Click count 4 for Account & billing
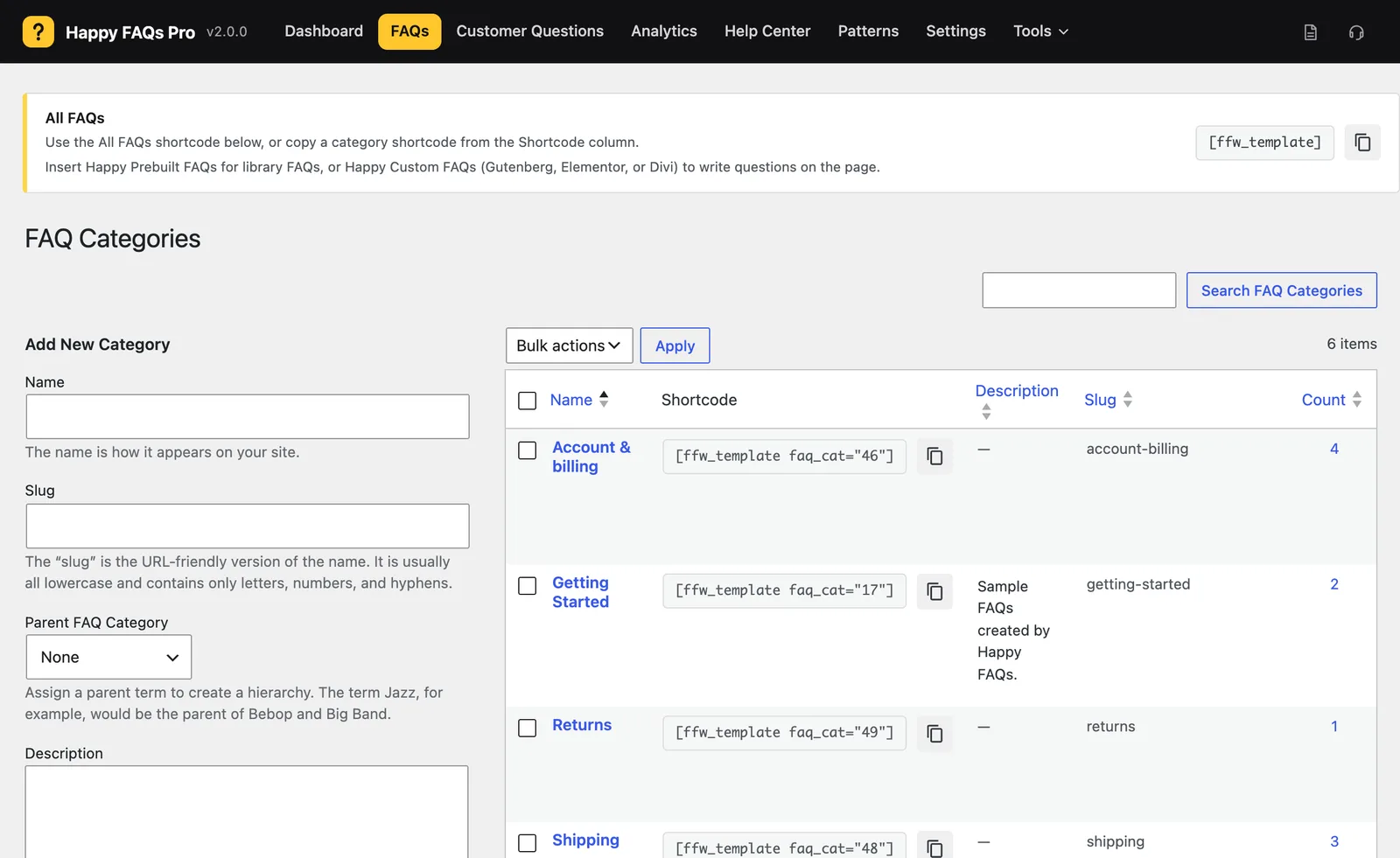Screen dimensions: 1400x858 [1334, 449]
